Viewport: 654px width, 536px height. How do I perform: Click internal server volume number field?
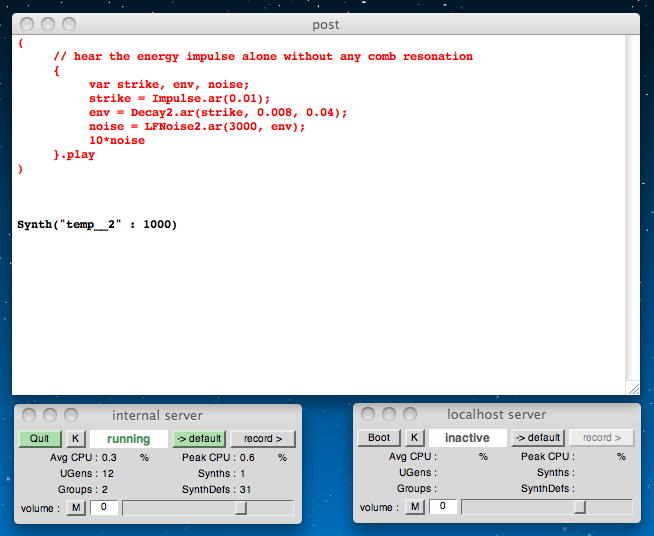tap(104, 507)
